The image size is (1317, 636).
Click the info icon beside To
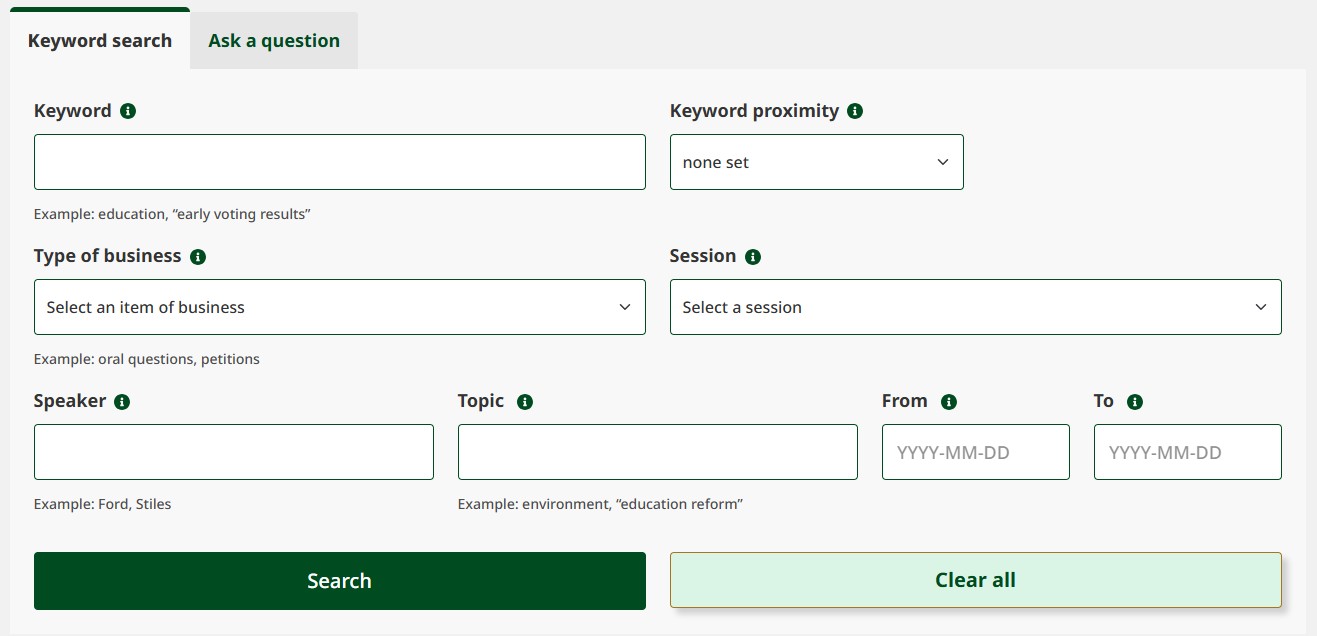(1134, 402)
